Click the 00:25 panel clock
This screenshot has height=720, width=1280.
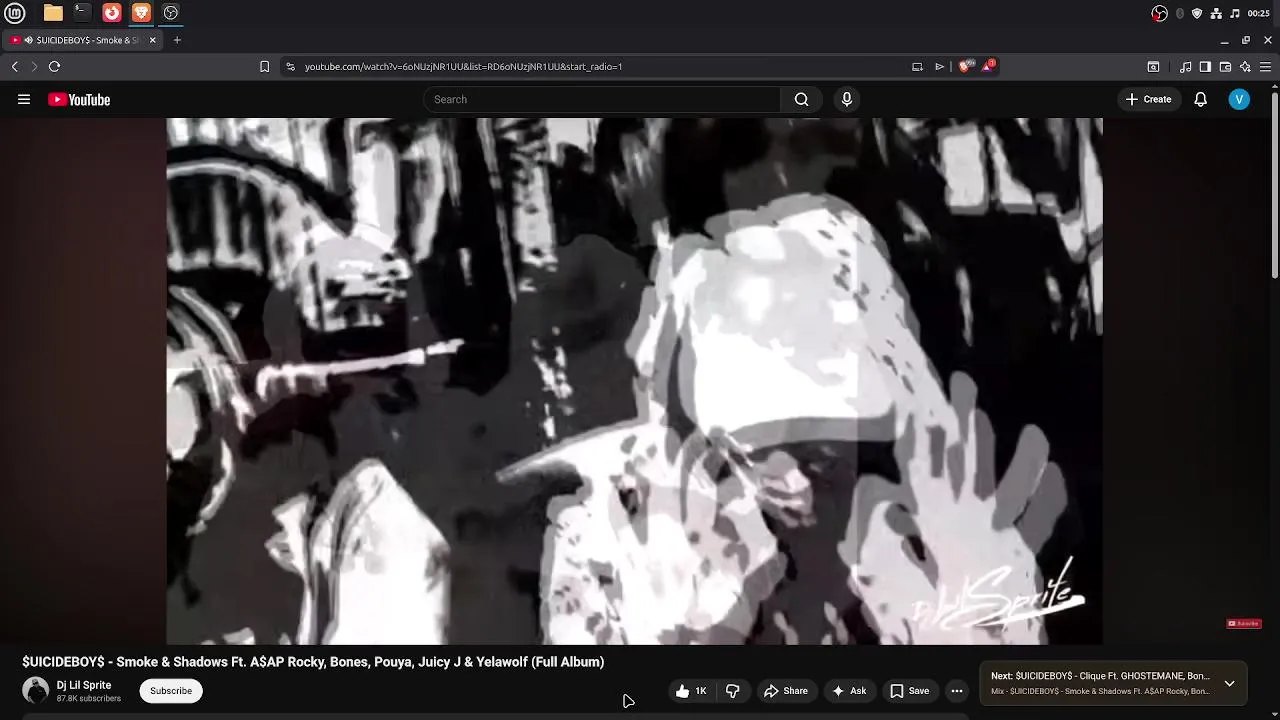pos(1258,13)
